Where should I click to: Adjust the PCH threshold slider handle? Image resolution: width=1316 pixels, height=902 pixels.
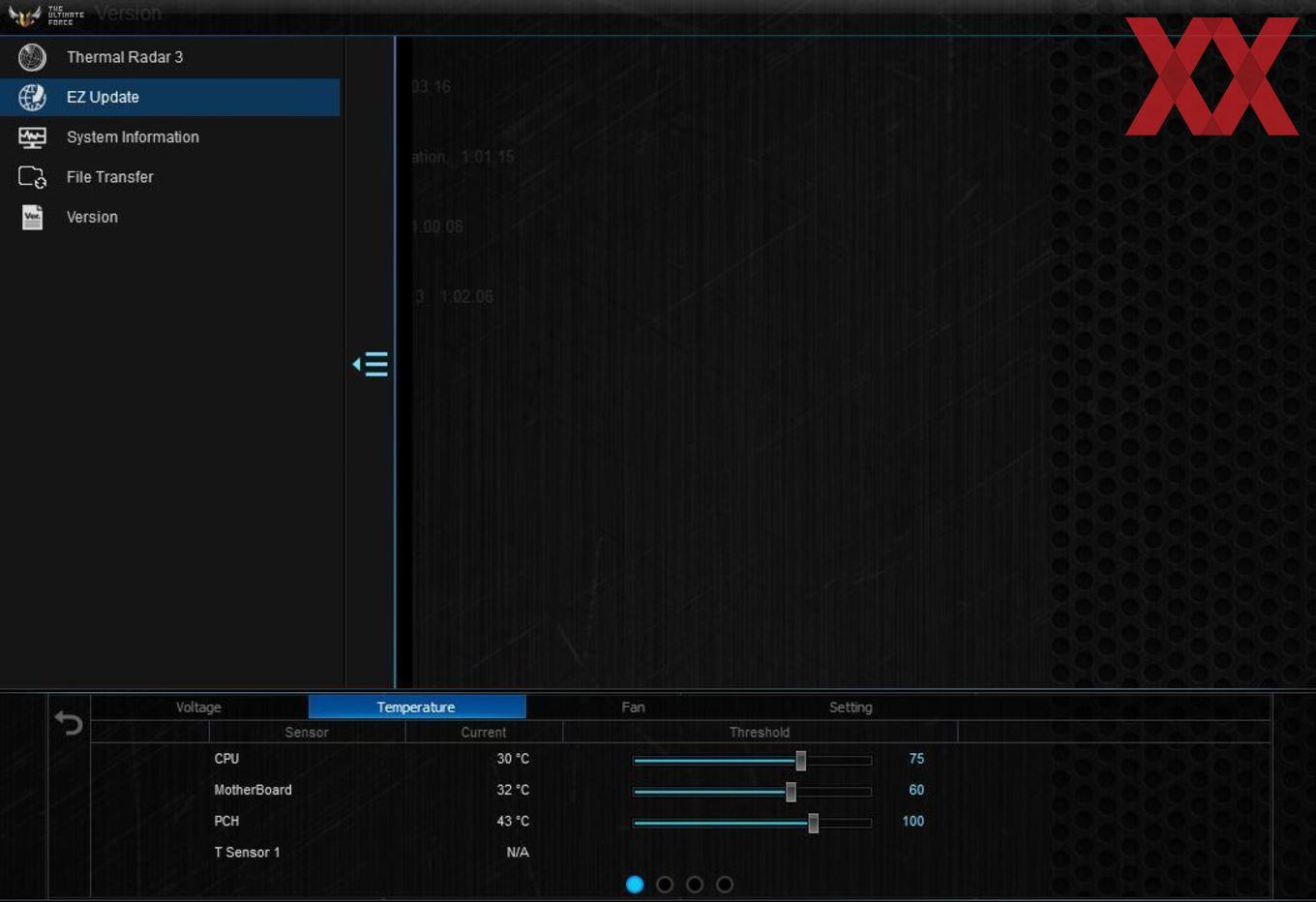tap(813, 823)
